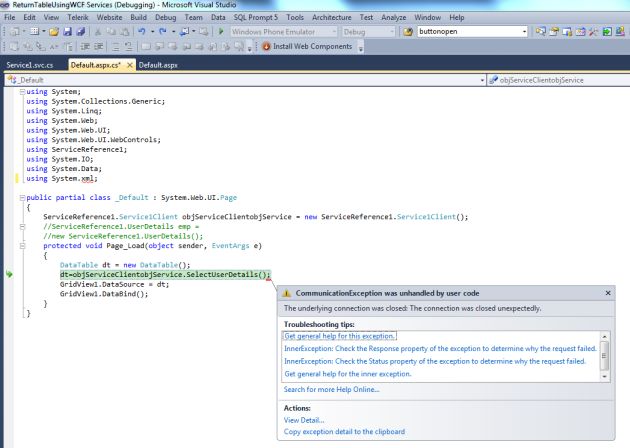Switch to the Service1.svc.cs tab
The width and height of the screenshot is (630, 448).
click(x=32, y=64)
